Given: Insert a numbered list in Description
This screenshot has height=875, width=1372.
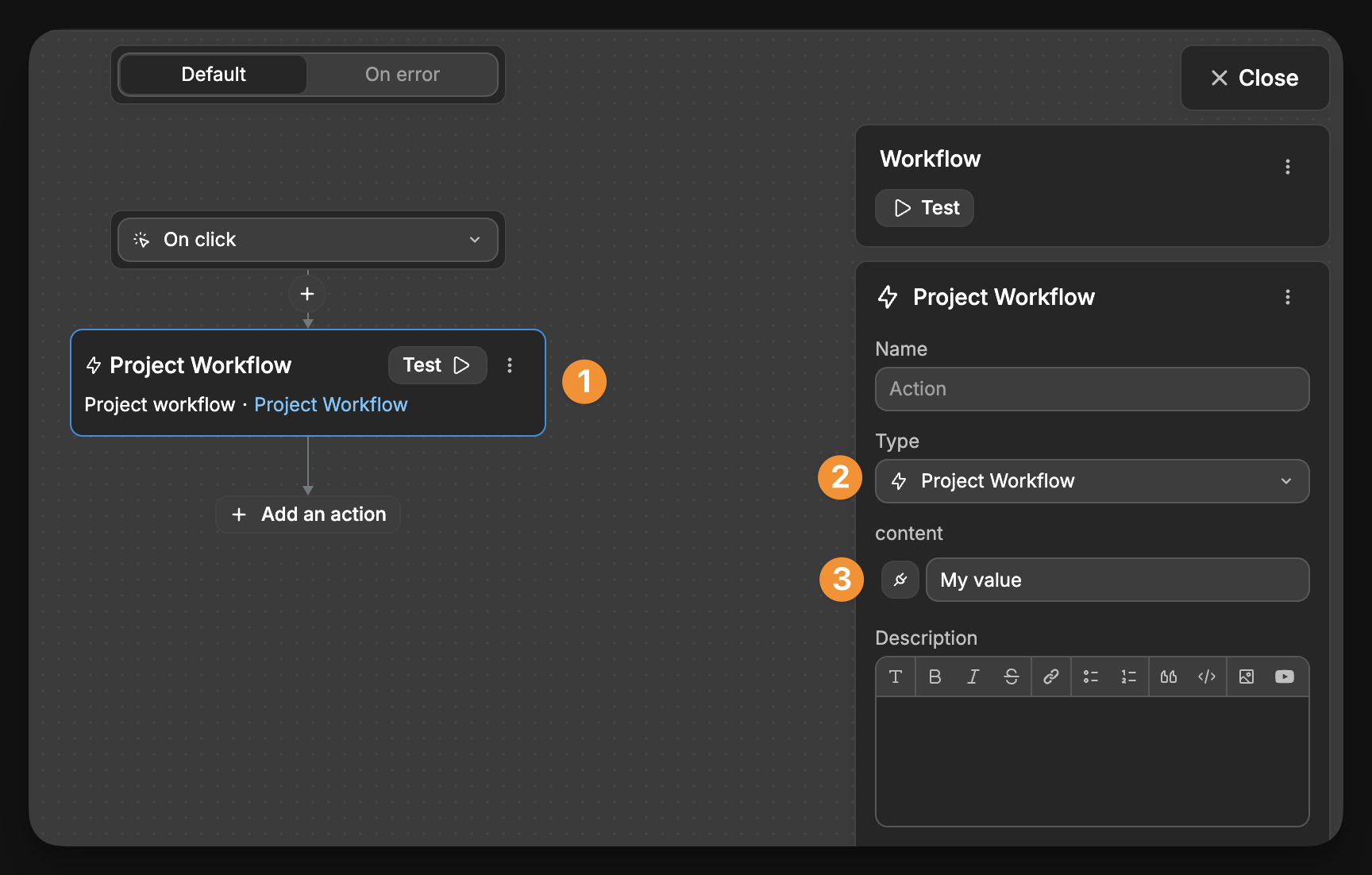Looking at the screenshot, I should click(1127, 676).
